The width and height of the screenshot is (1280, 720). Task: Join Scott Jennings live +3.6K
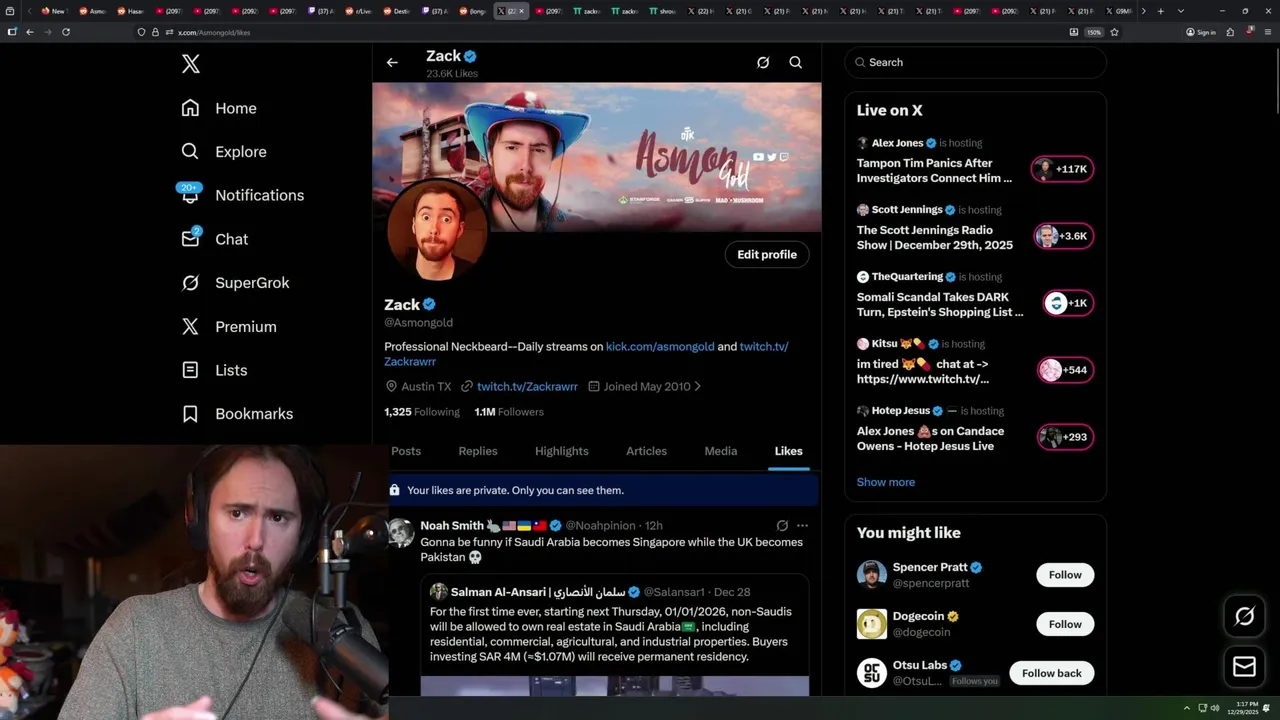[1063, 236]
